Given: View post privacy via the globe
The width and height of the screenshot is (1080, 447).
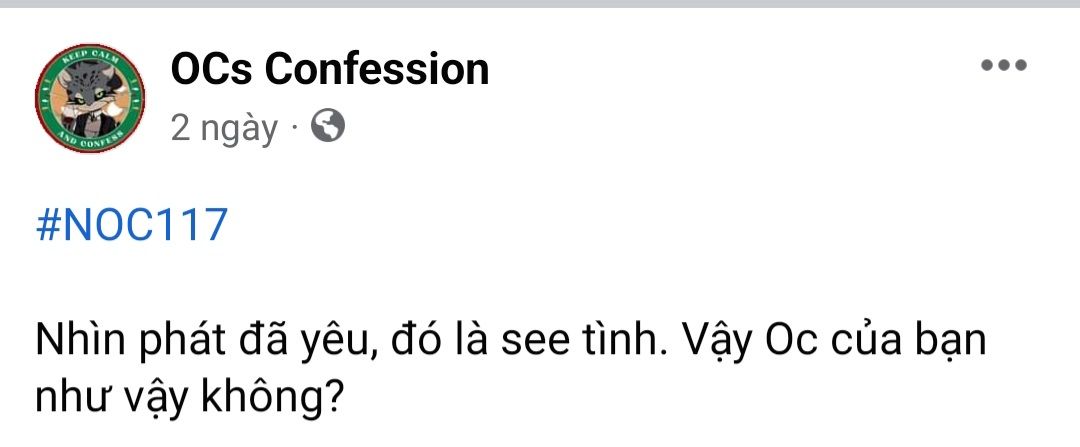Looking at the screenshot, I should click(328, 127).
